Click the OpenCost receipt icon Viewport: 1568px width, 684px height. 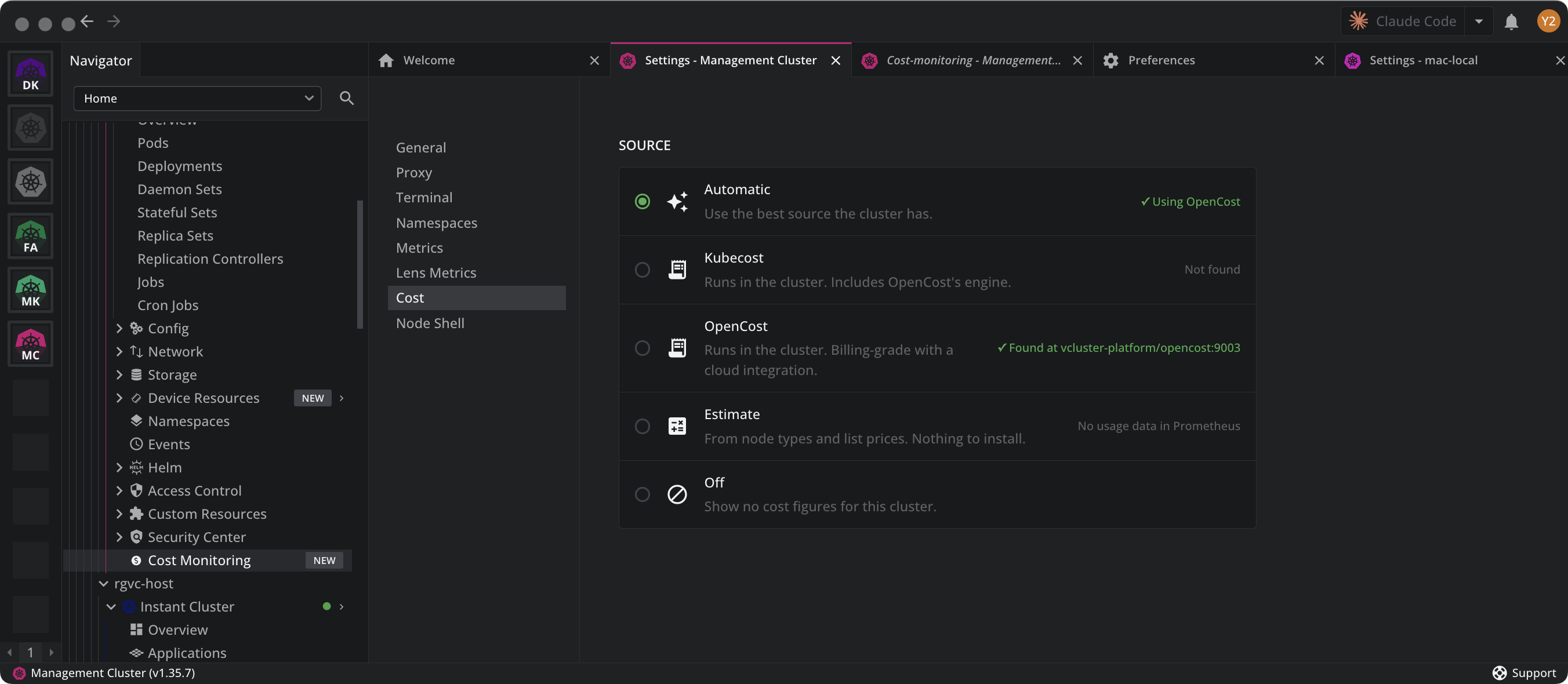click(x=677, y=348)
